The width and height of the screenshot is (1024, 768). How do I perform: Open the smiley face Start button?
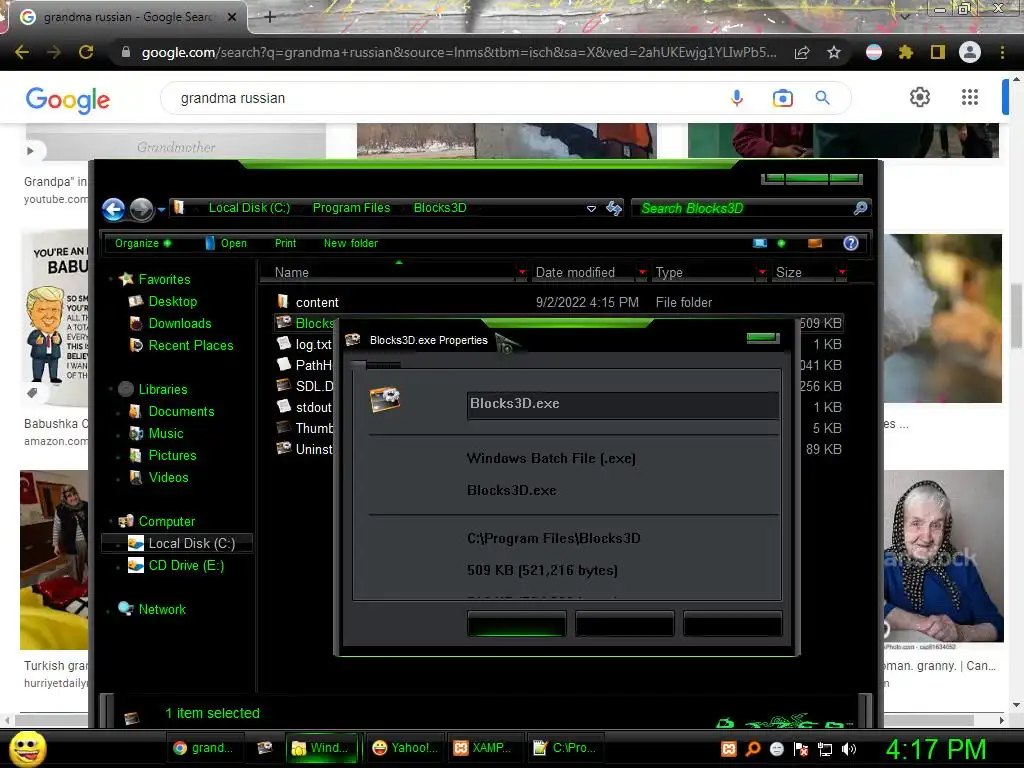pos(27,749)
